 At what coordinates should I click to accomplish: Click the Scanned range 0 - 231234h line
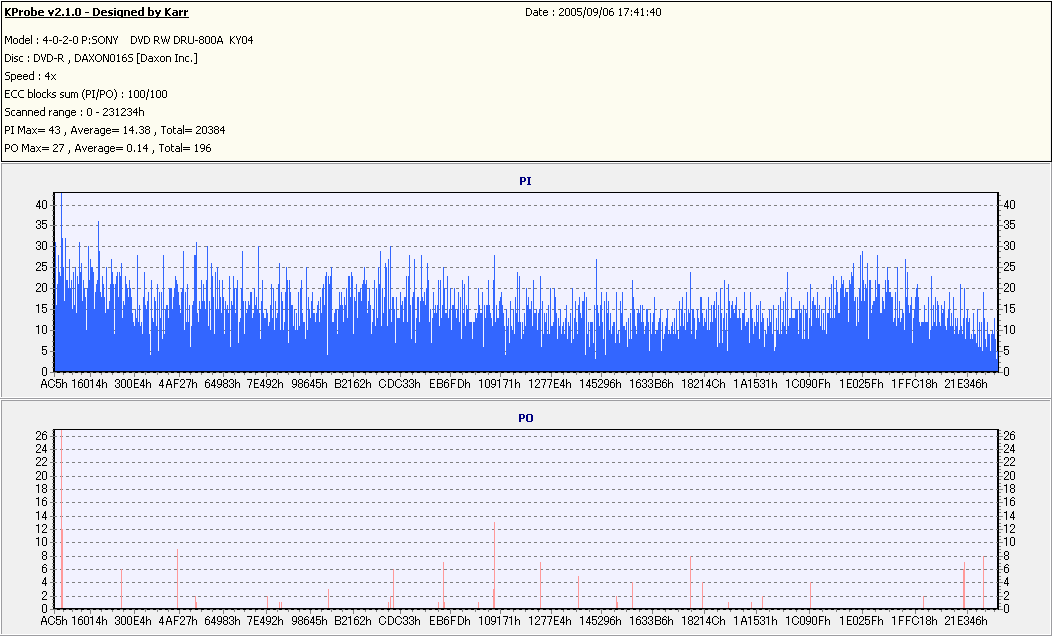pos(75,112)
